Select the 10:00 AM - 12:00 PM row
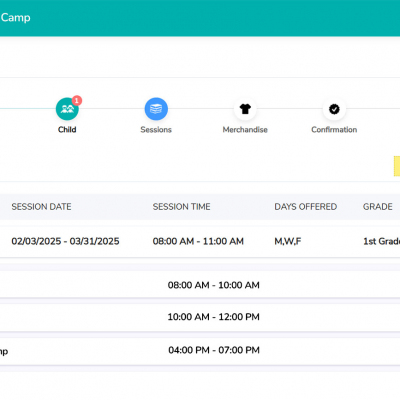The image size is (400, 400). point(200,317)
